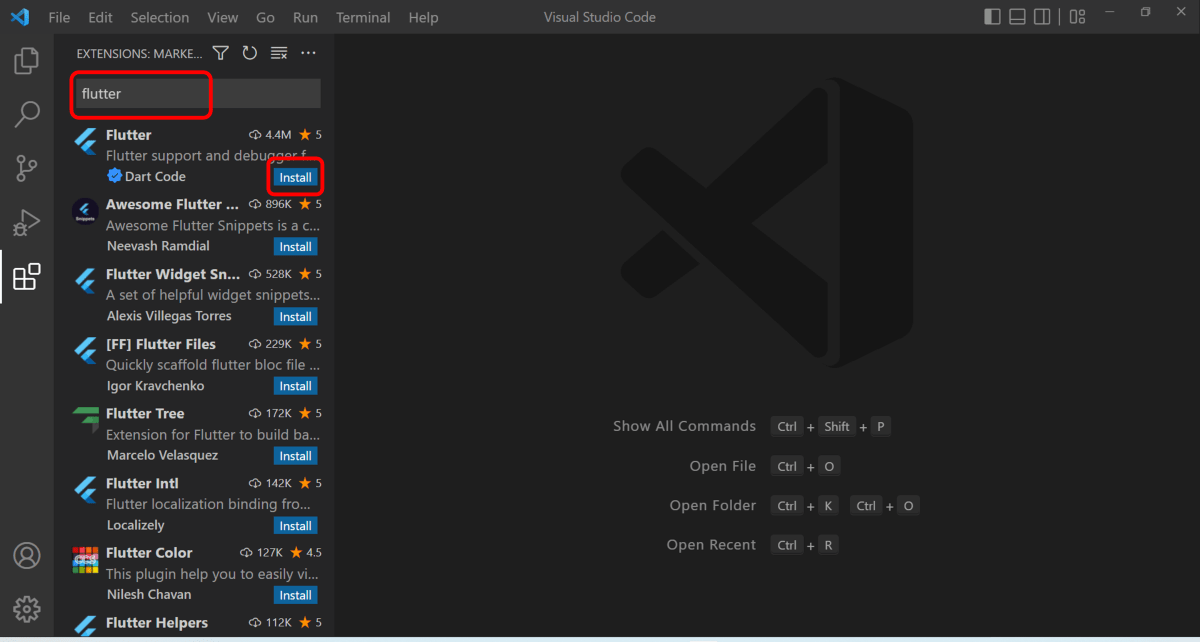Viewport: 1200px width, 642px height.
Task: Select the Extensions view icon
Action: click(27, 276)
